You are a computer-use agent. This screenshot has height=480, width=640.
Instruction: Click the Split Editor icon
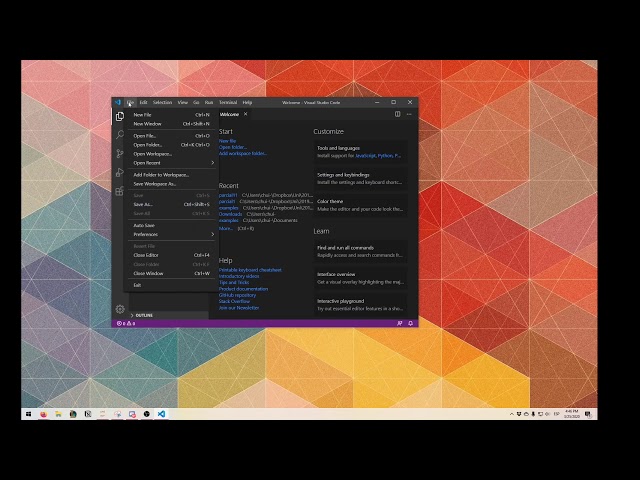(397, 114)
